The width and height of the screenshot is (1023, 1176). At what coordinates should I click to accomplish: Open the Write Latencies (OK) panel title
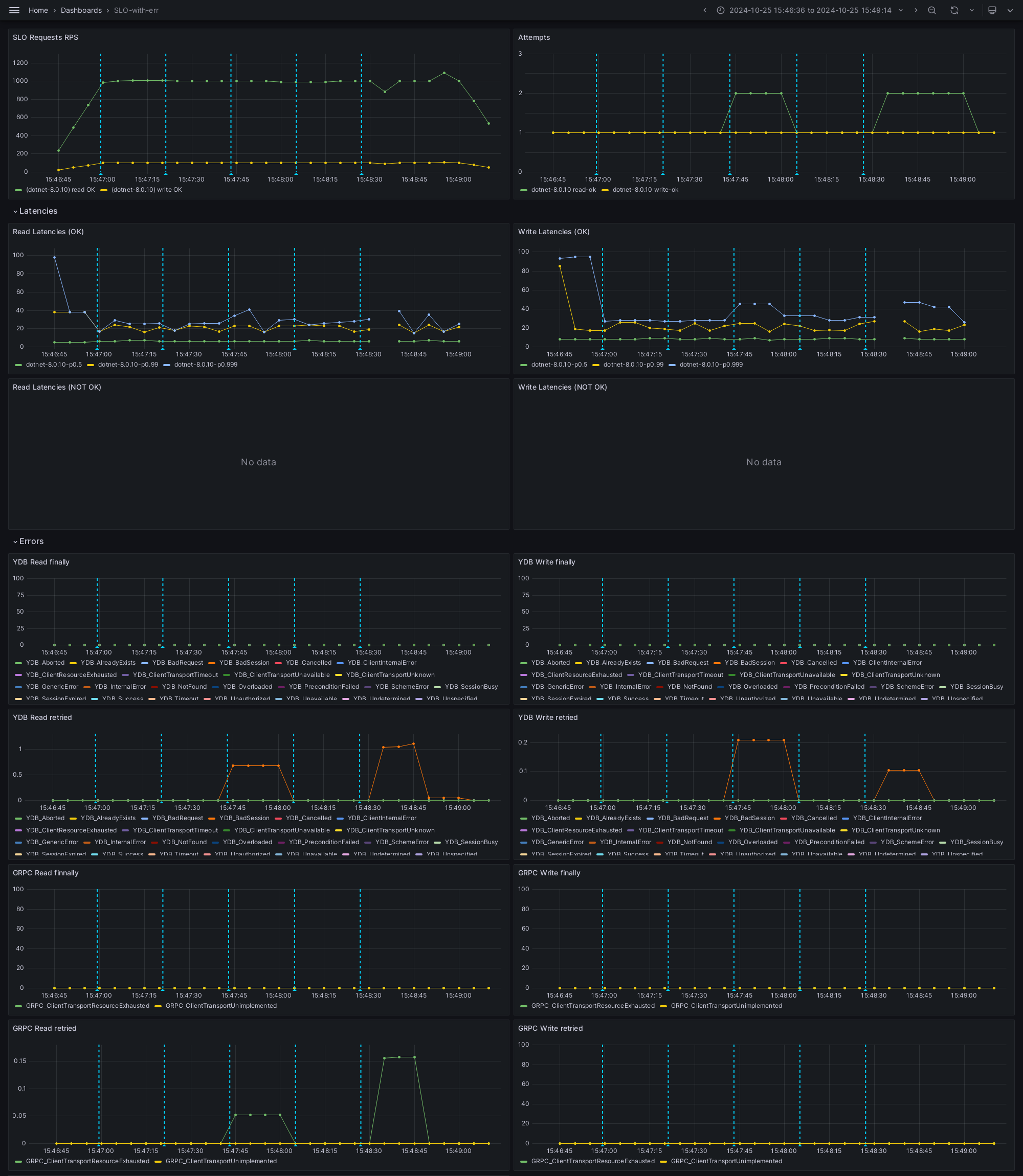(x=554, y=232)
